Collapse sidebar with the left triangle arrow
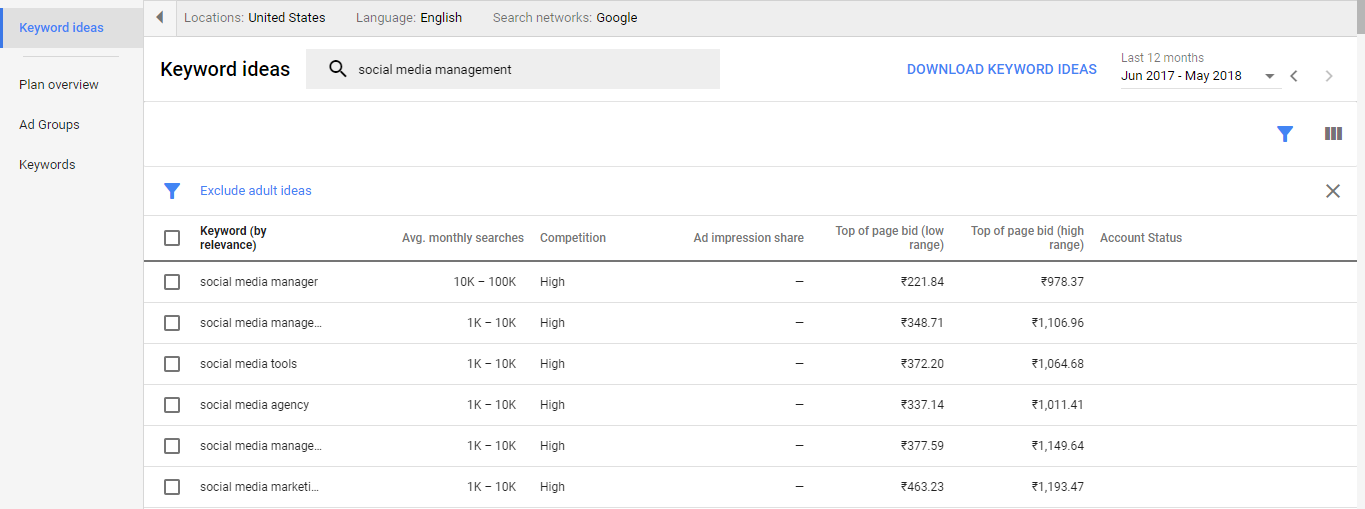Viewport: 1365px width, 509px height. coord(159,17)
